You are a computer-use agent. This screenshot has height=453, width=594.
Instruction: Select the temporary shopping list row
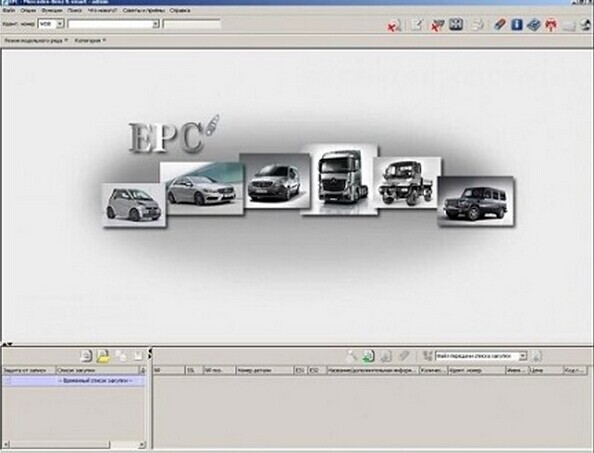point(74,381)
